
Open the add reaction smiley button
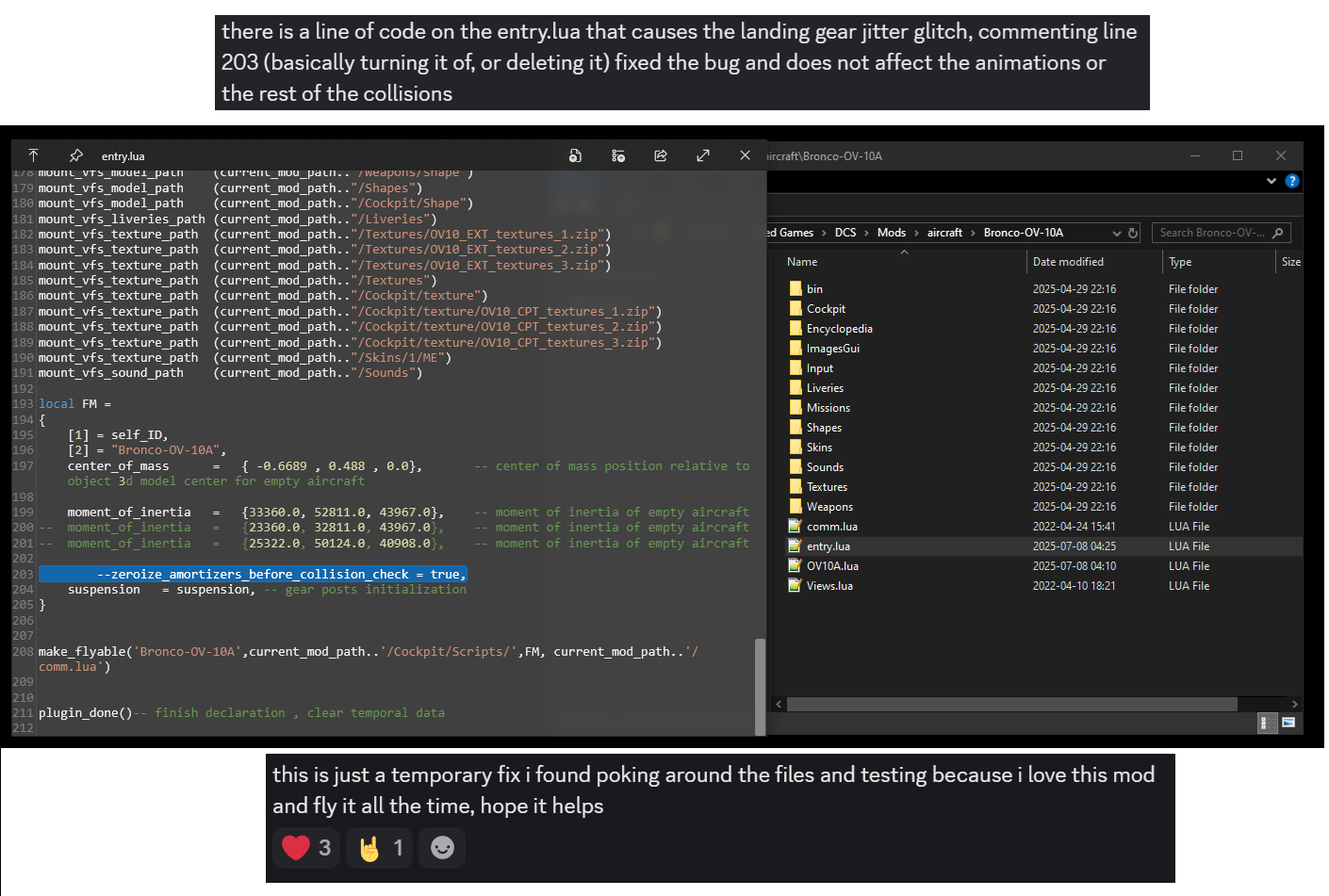point(442,848)
